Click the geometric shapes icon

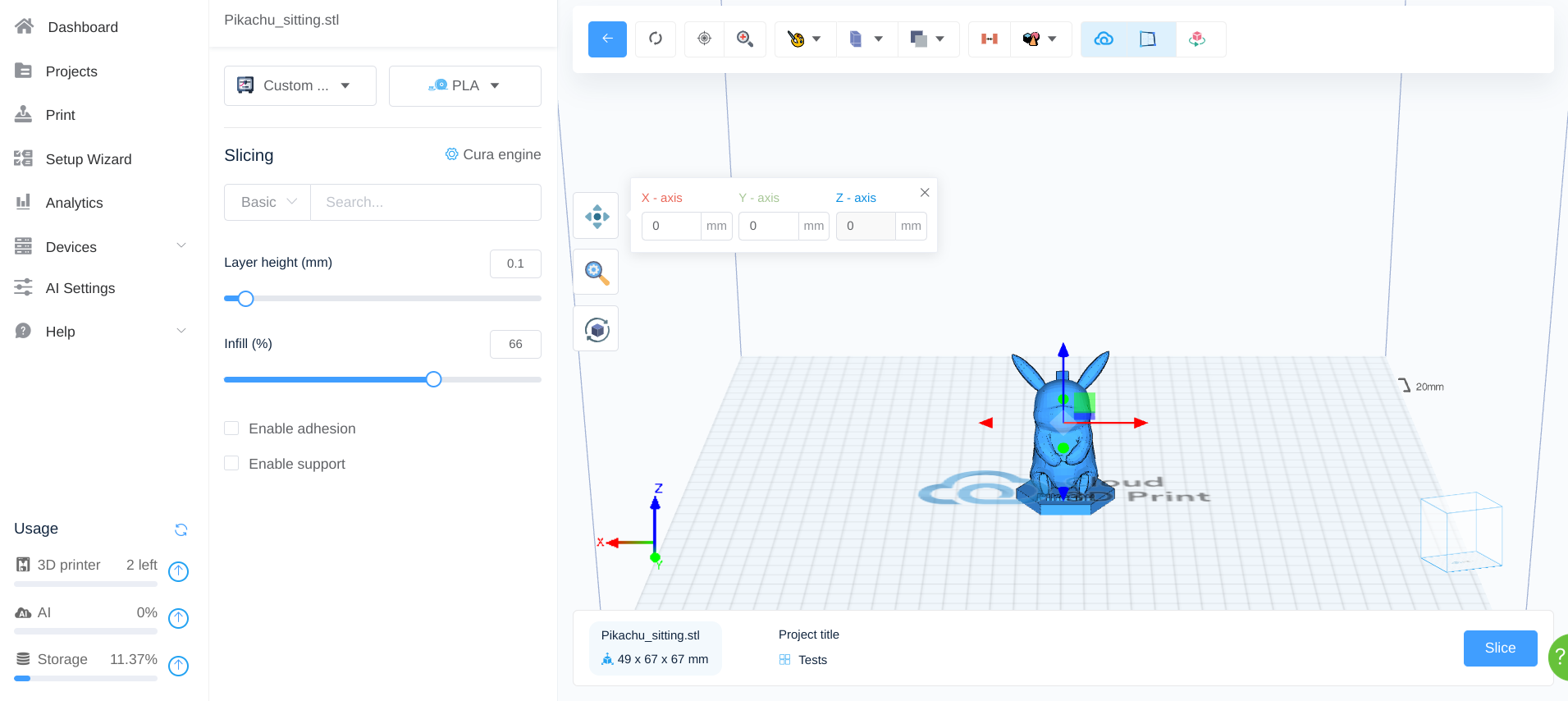[x=1031, y=39]
